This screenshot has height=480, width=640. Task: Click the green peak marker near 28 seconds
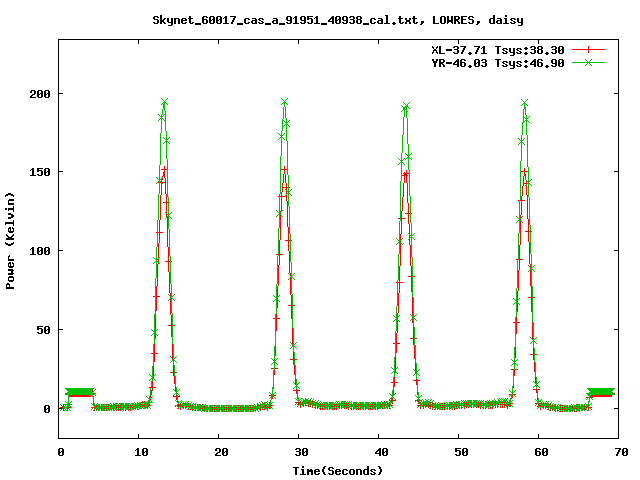[284, 102]
